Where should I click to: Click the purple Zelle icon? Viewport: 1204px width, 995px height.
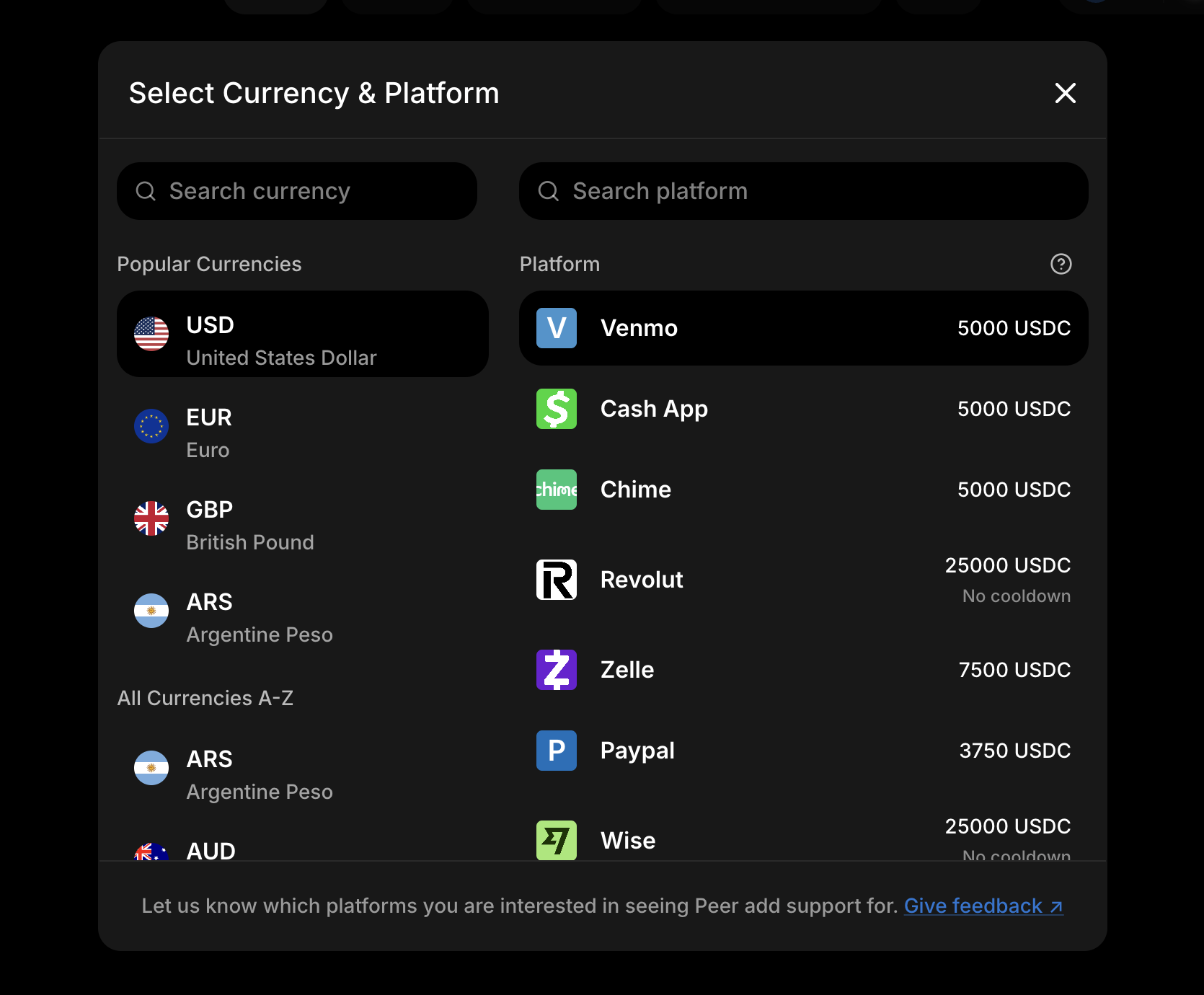(x=556, y=670)
